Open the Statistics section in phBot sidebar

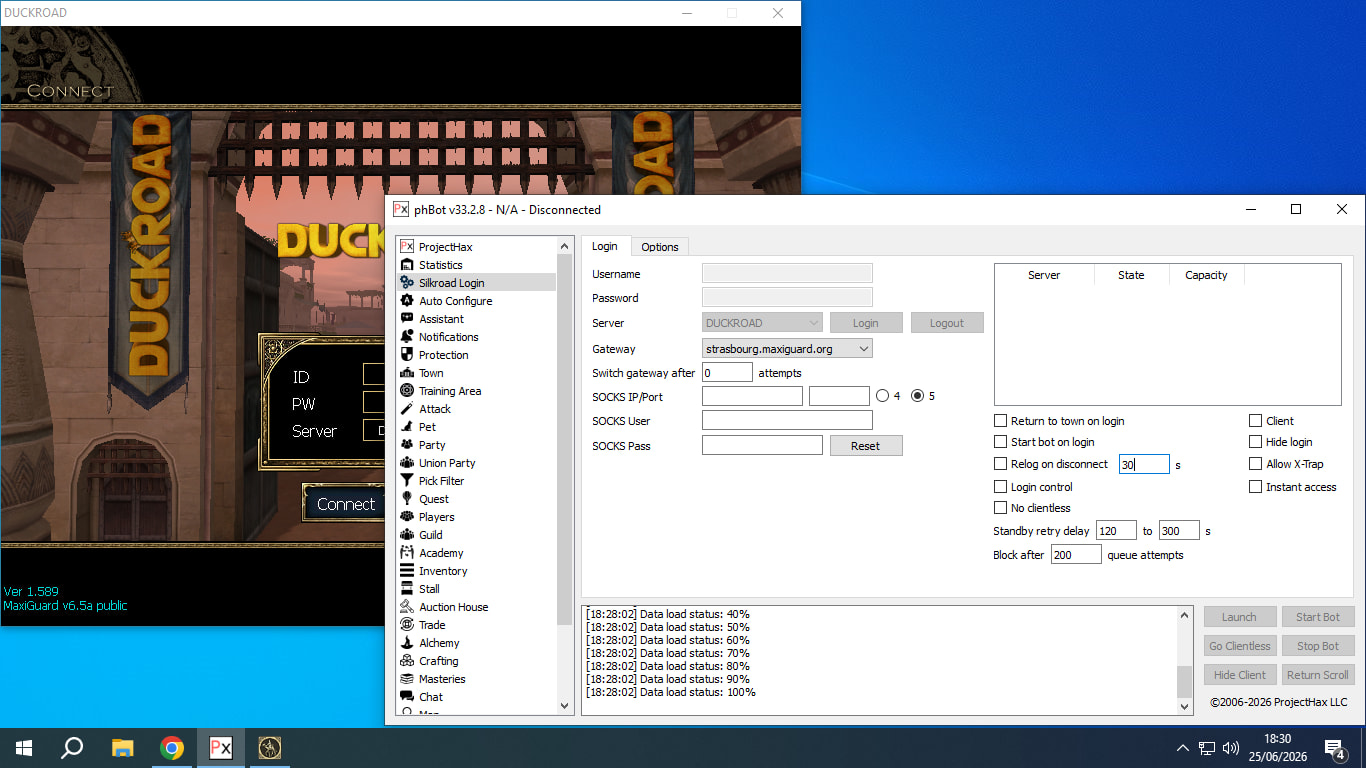pyautogui.click(x=440, y=265)
